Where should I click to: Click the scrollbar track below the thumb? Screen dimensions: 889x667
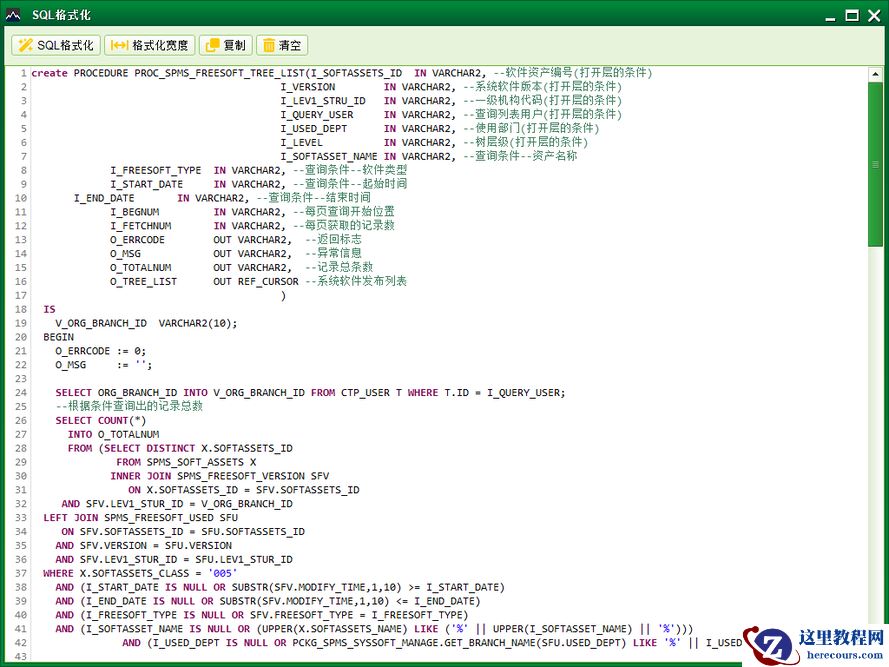tap(876, 450)
